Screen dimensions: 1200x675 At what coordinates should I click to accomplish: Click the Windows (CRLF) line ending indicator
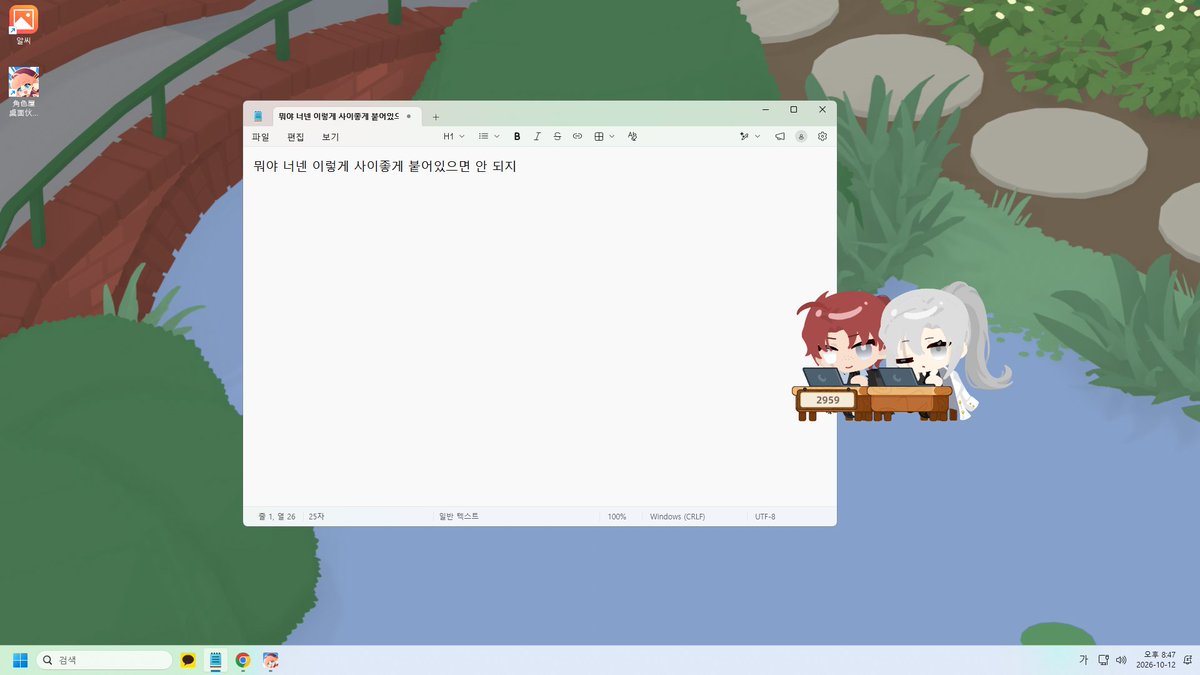[677, 517]
